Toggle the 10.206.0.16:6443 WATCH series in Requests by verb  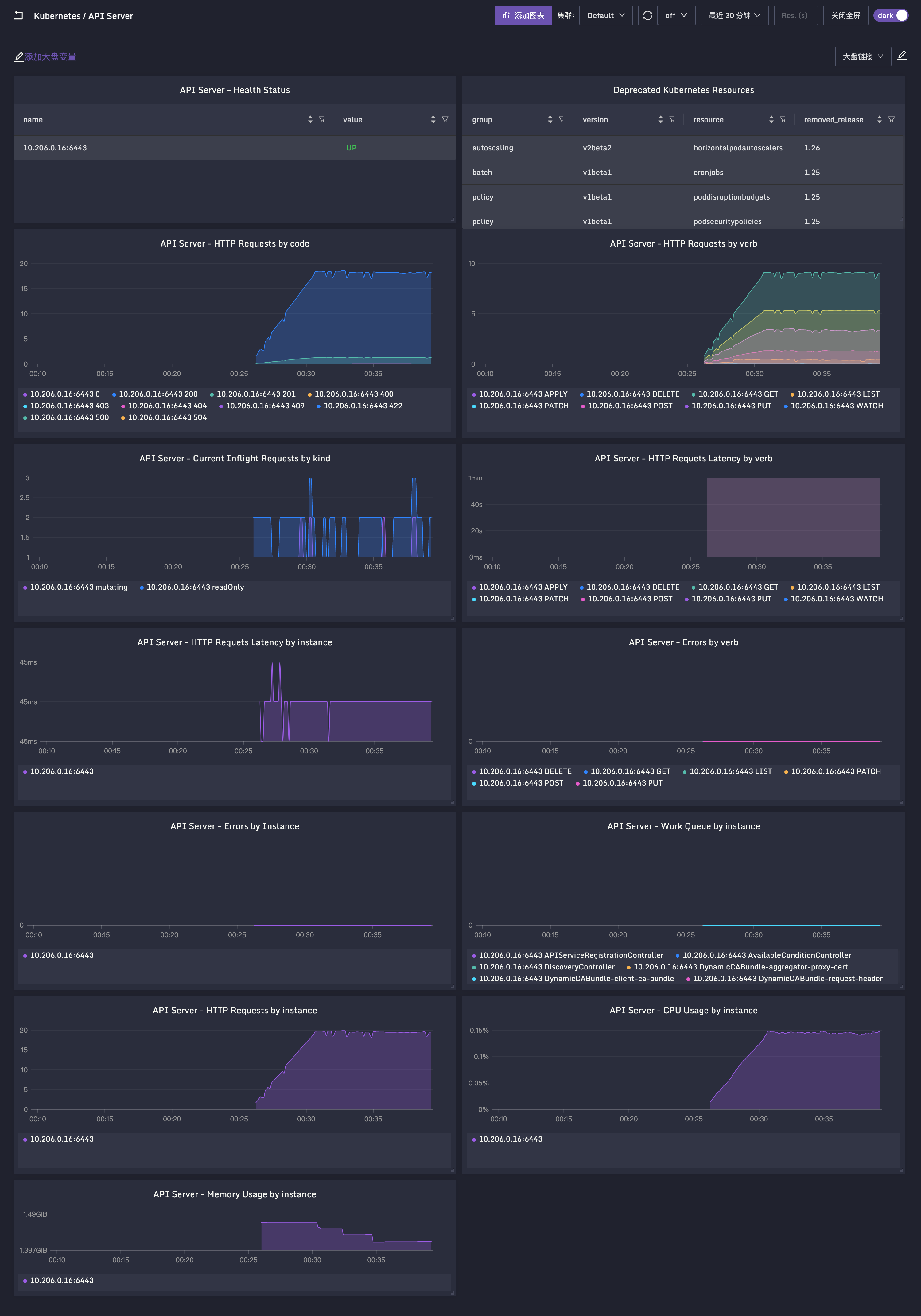[833, 406]
